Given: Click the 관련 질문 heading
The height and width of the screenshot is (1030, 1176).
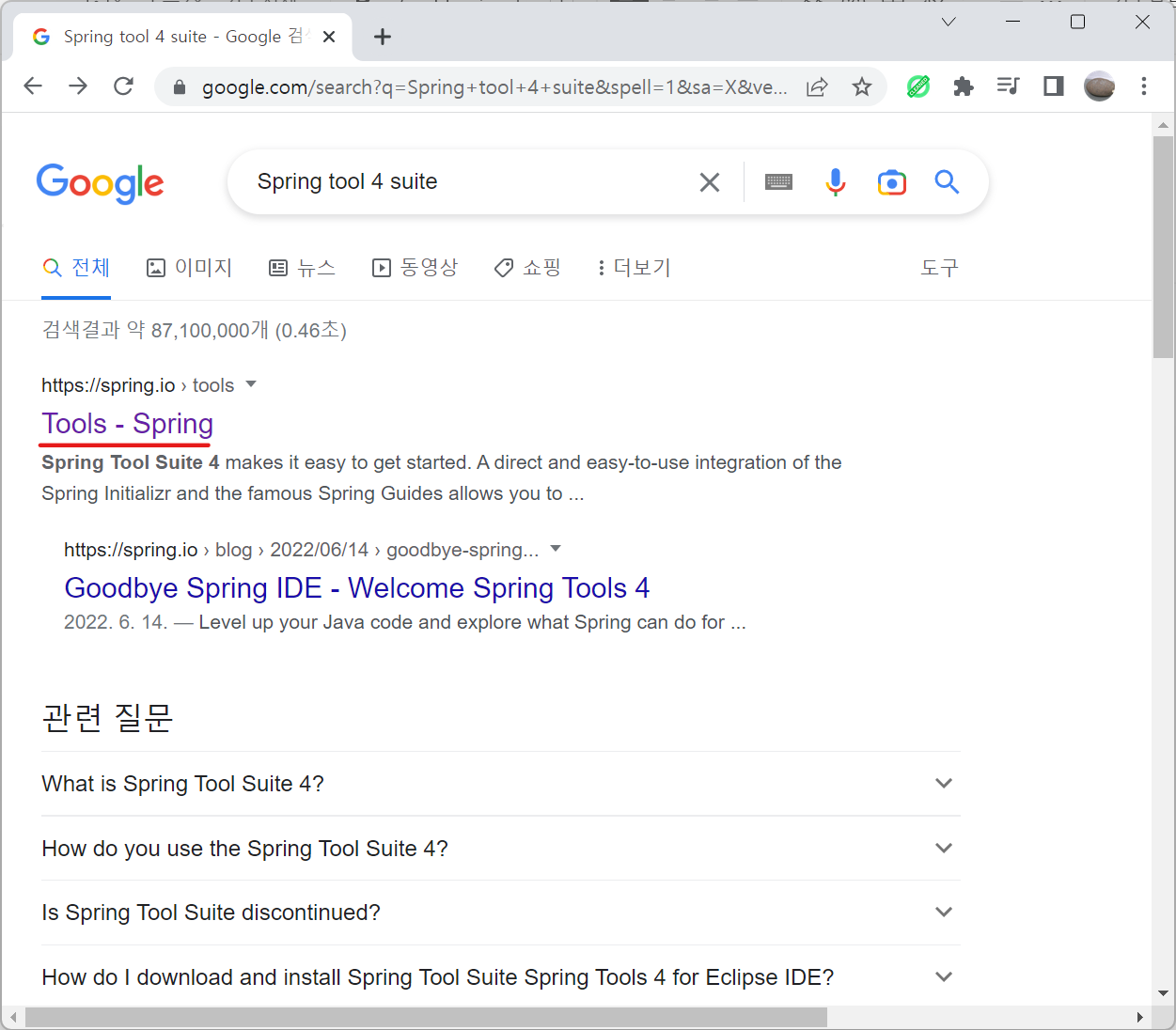Looking at the screenshot, I should pos(108,718).
